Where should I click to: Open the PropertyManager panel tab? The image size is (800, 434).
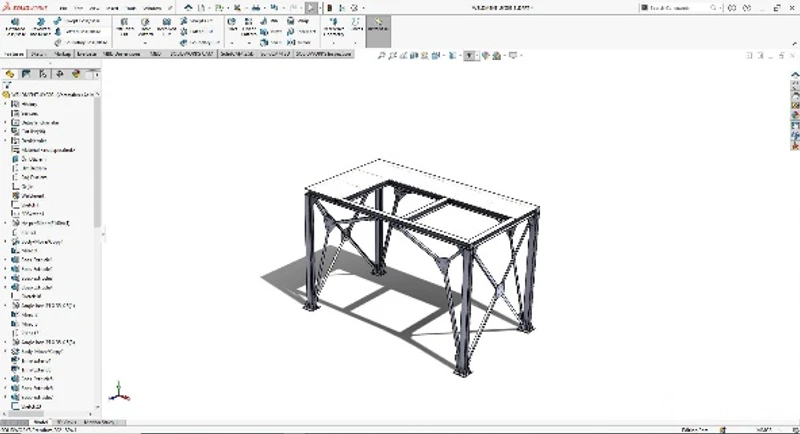coord(26,74)
